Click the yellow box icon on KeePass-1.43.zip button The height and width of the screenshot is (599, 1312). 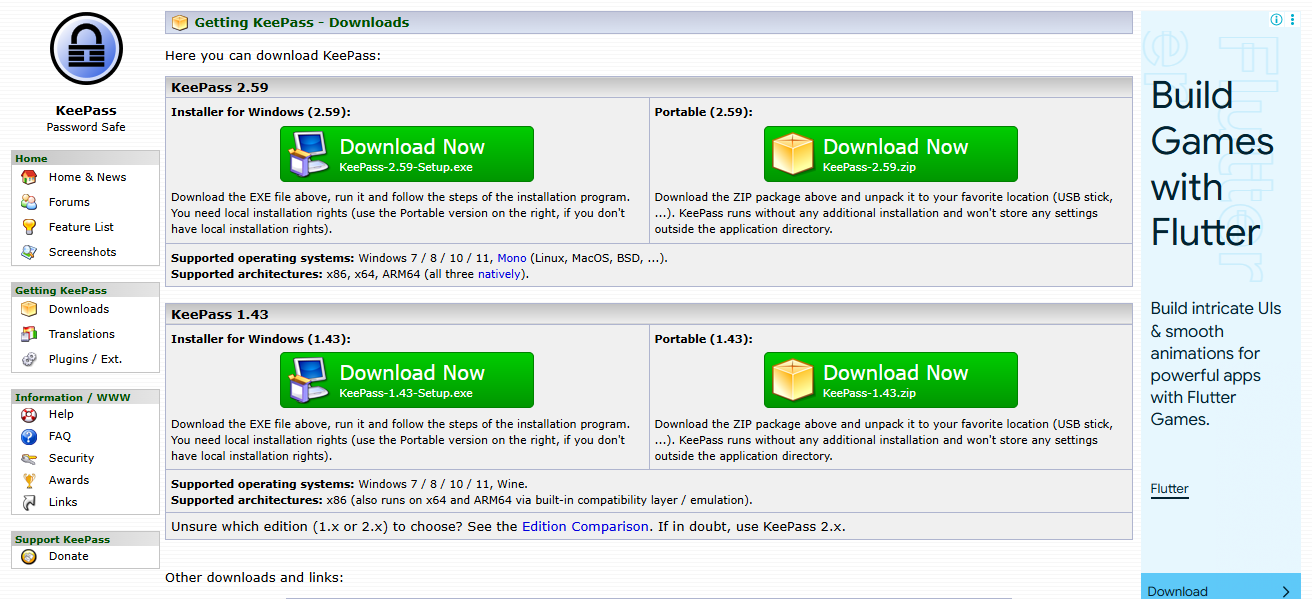(x=793, y=380)
